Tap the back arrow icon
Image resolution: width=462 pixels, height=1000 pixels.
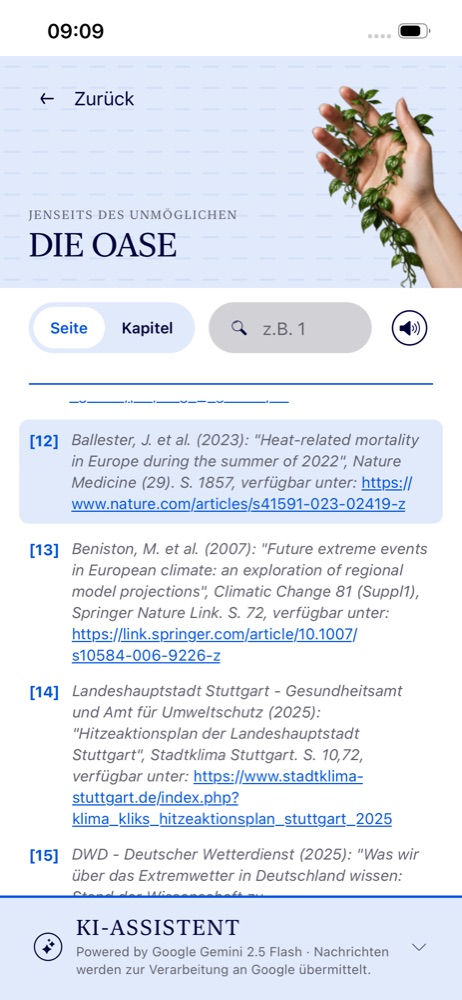coord(47,99)
